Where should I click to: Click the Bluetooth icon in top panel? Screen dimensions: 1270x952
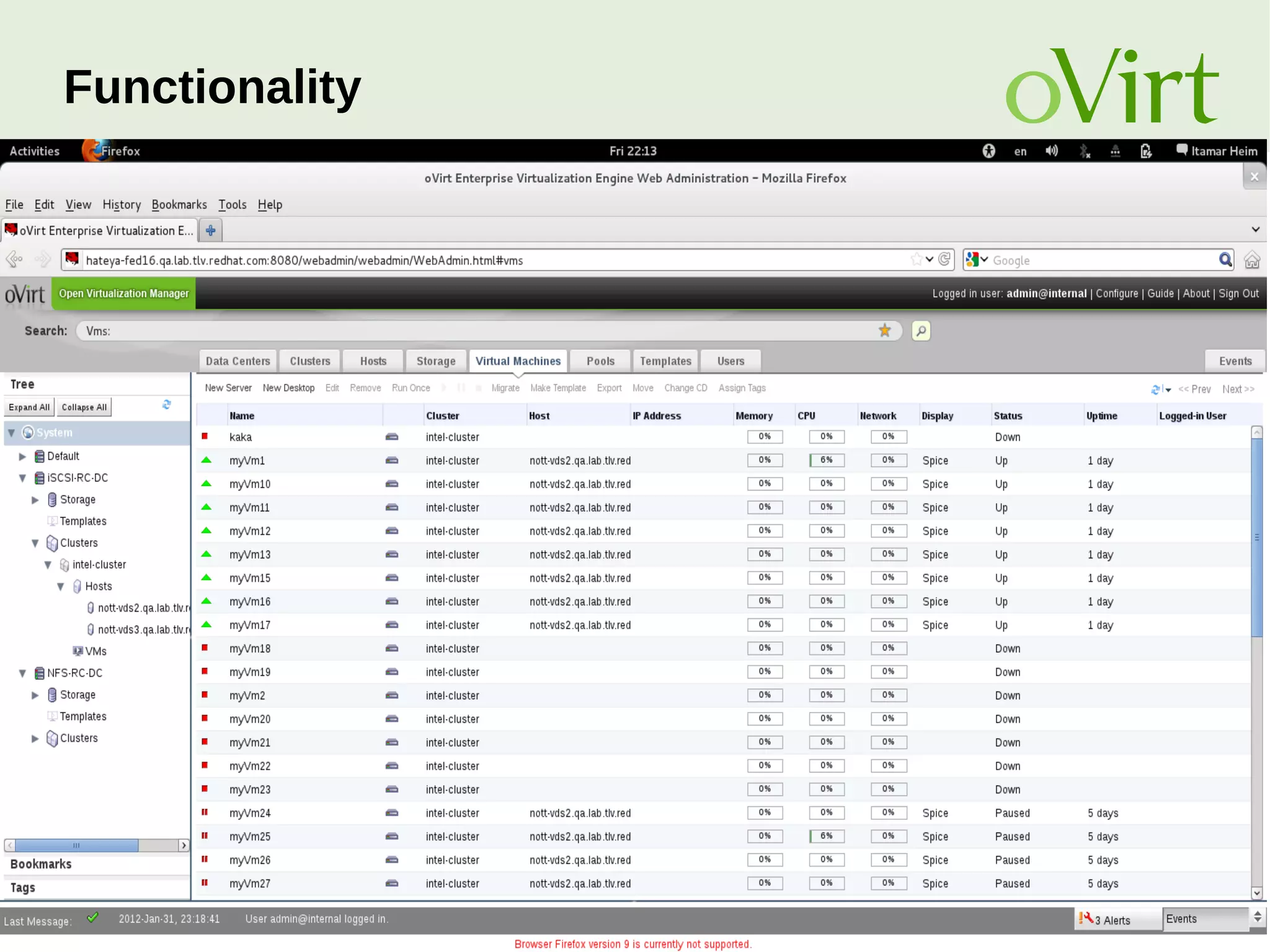[1085, 151]
